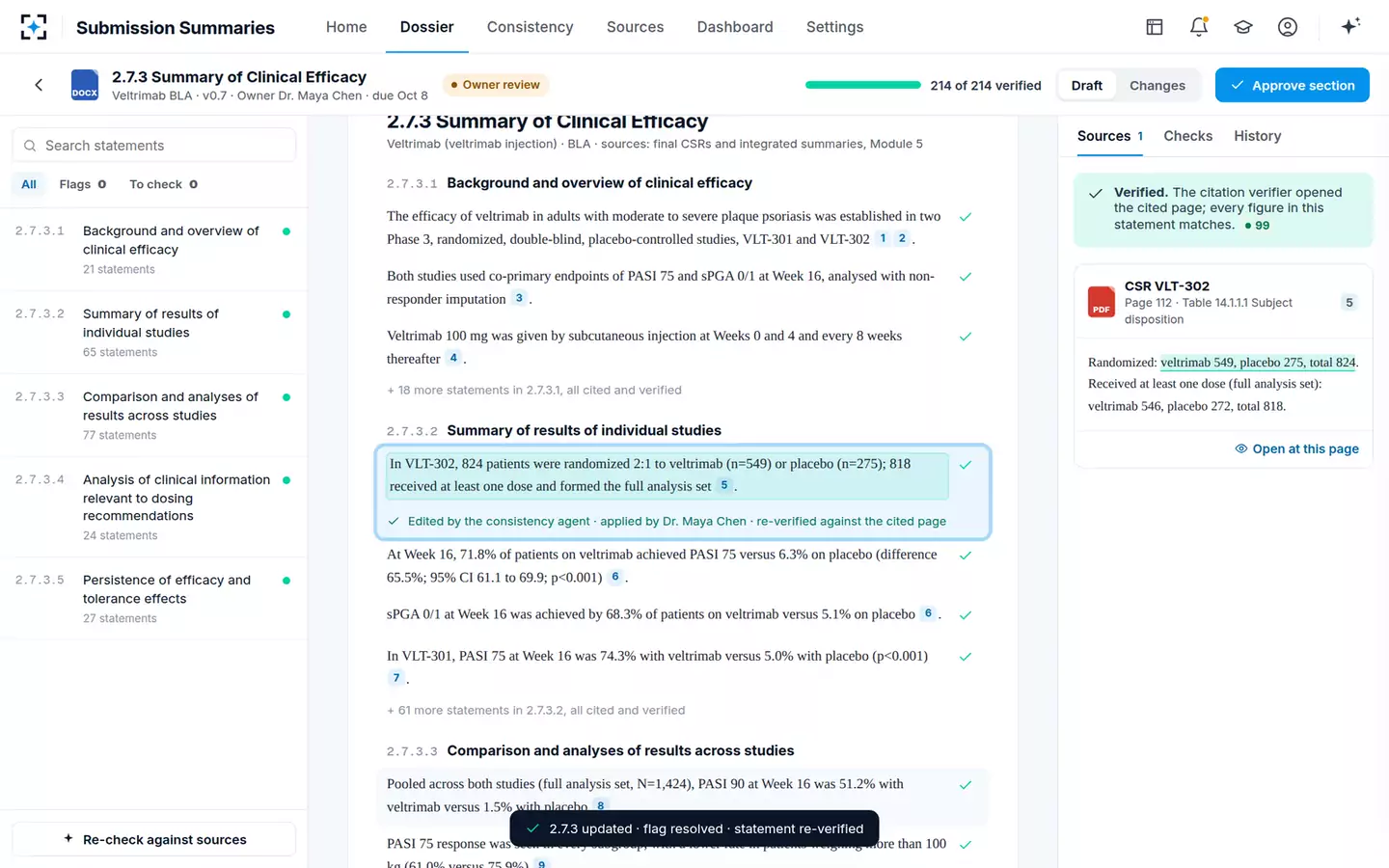Open the user account profile icon
Screen dimensions: 1389x868
click(x=1288, y=27)
